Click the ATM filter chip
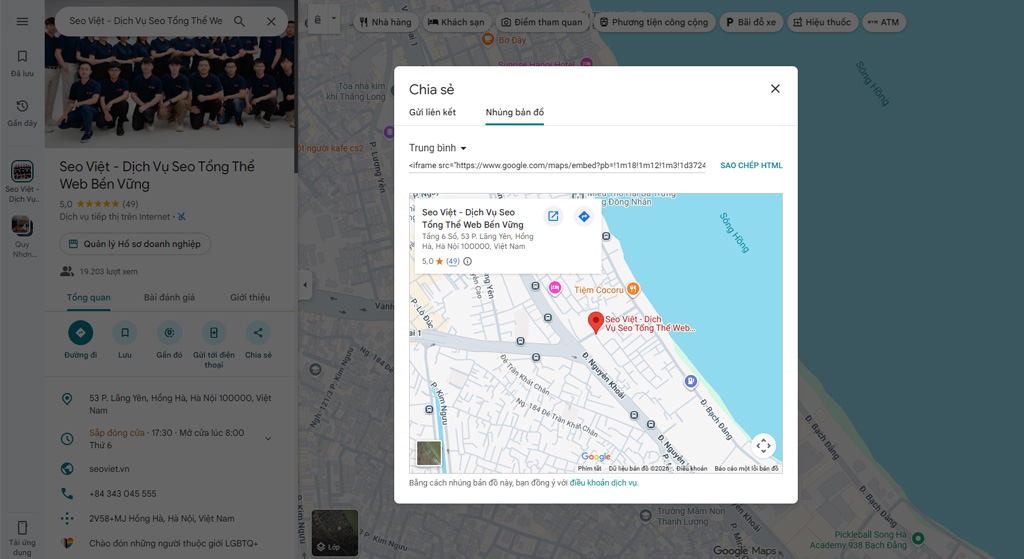Screen dimensions: 1024x559 [884, 22]
